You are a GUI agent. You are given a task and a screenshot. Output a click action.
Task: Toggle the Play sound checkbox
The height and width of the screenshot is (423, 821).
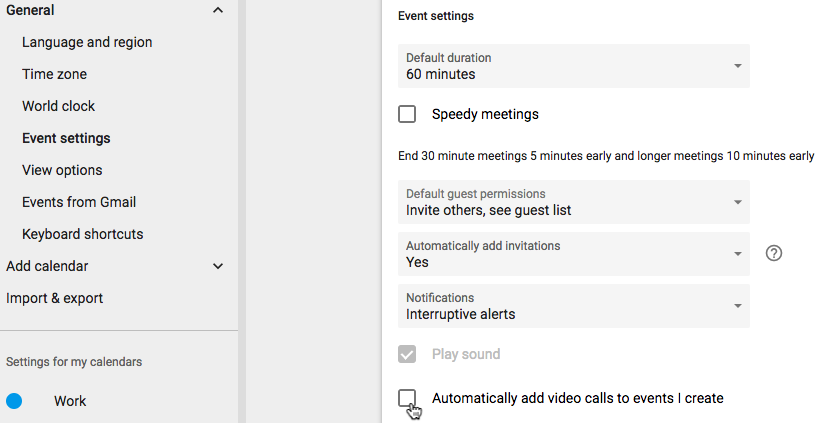point(407,354)
